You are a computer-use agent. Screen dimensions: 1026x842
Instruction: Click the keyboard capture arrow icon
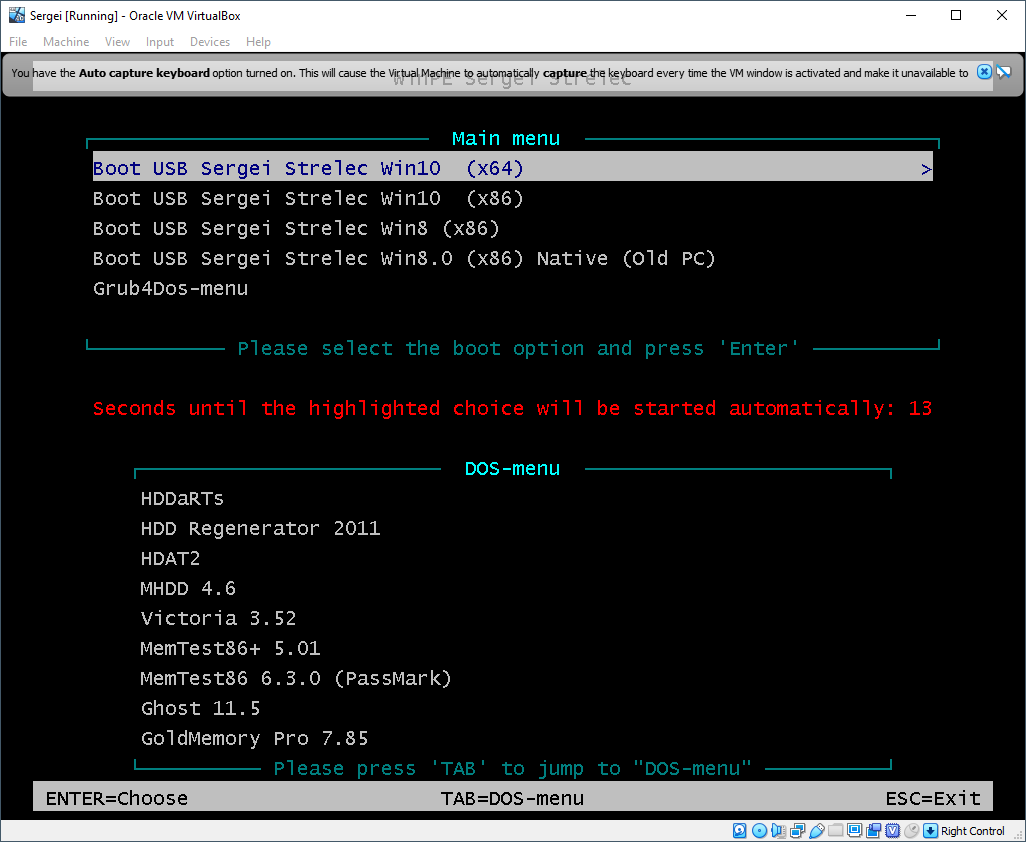point(930,830)
